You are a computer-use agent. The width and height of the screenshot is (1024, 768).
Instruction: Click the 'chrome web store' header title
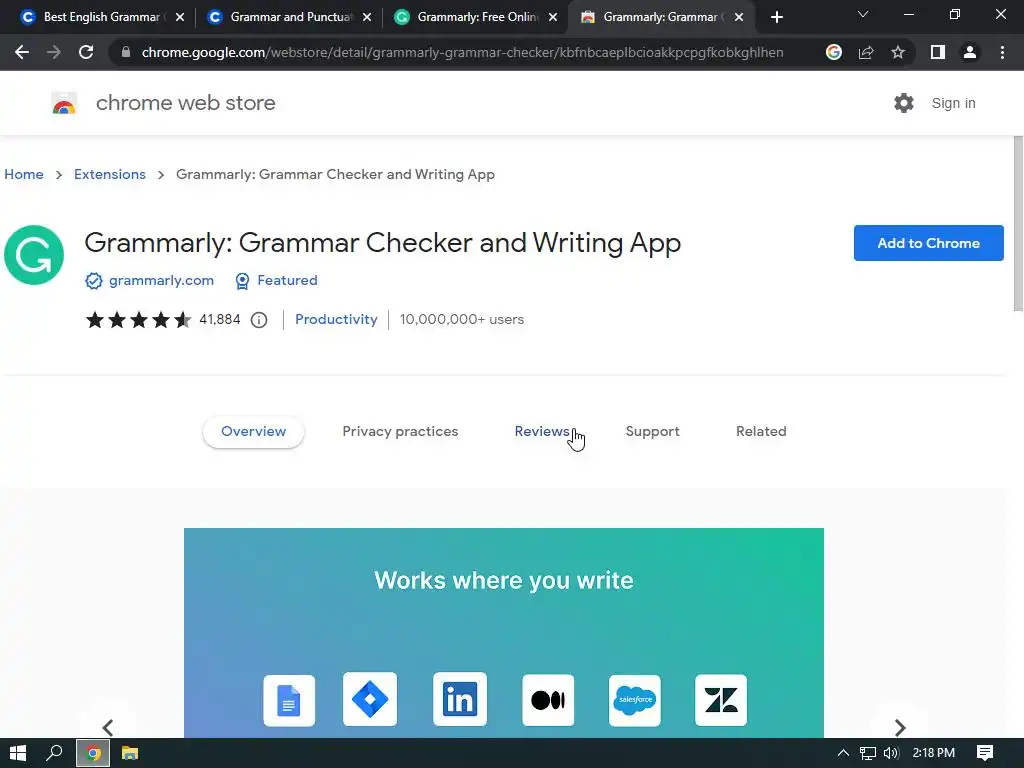pos(185,103)
